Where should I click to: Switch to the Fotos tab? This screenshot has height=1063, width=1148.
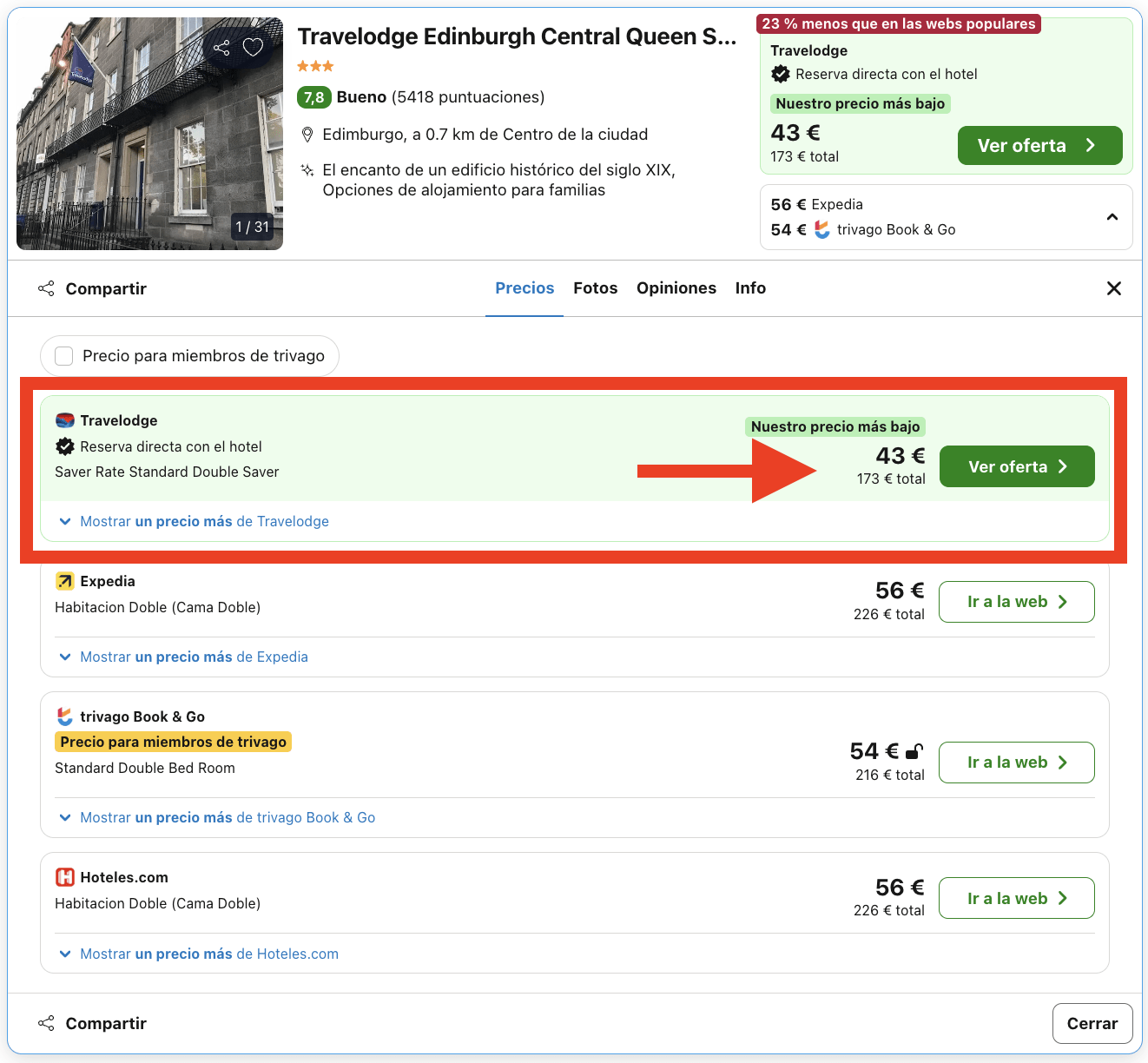coord(595,287)
